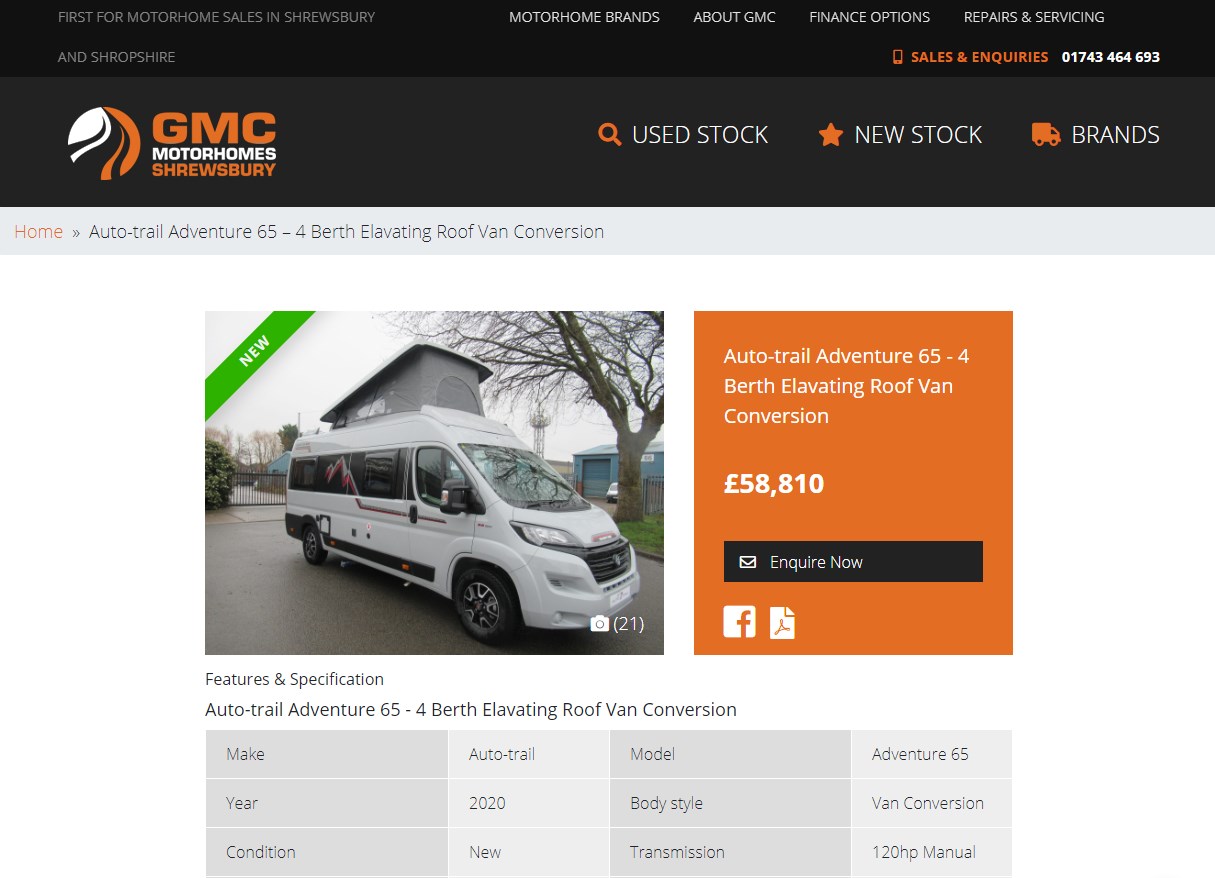Click the envelope icon in Enquire Now
Viewport: 1215px width, 878px height.
click(x=748, y=562)
